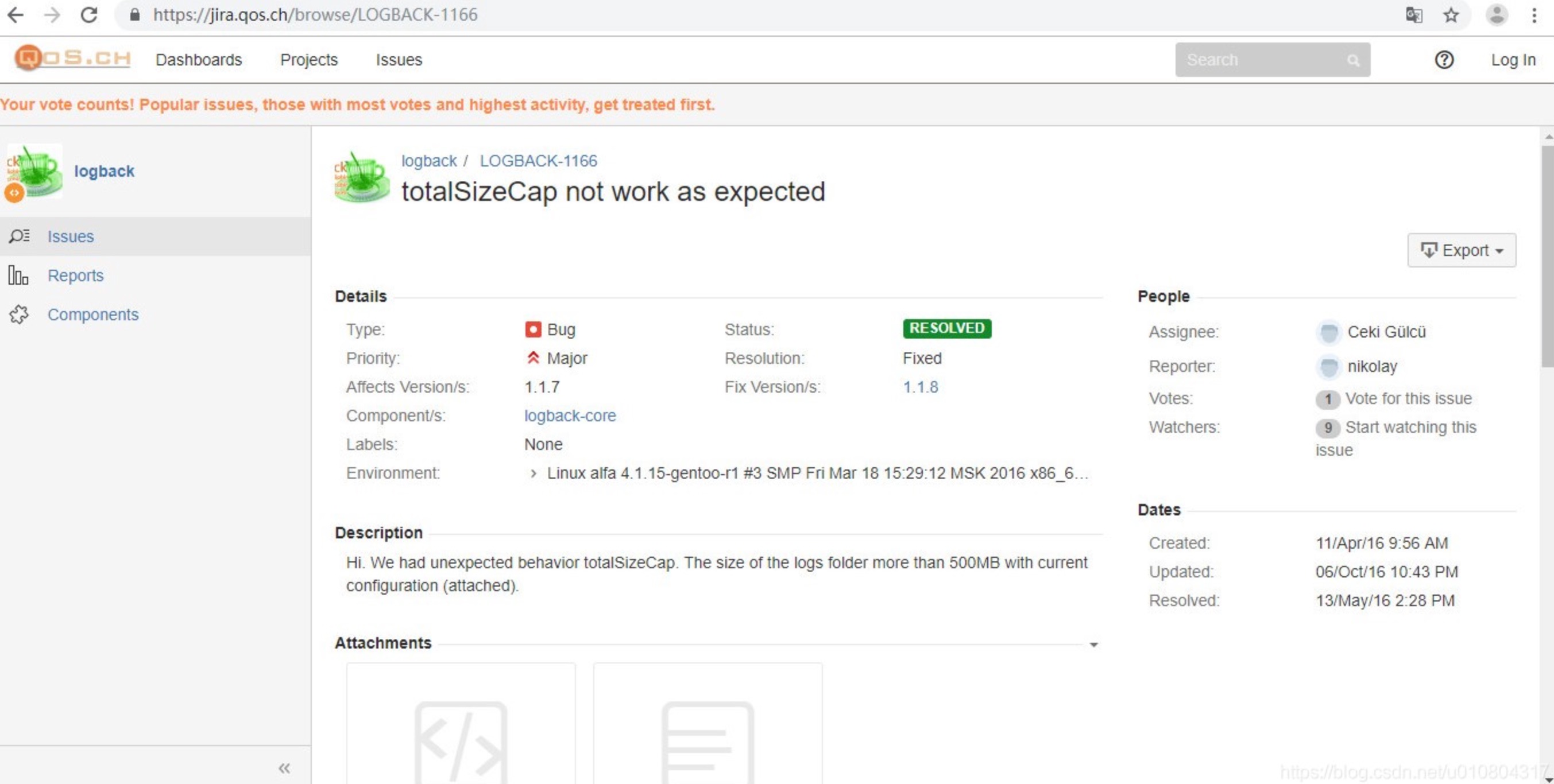Click the Log In link
This screenshot has height=784, width=1554.
(x=1513, y=60)
